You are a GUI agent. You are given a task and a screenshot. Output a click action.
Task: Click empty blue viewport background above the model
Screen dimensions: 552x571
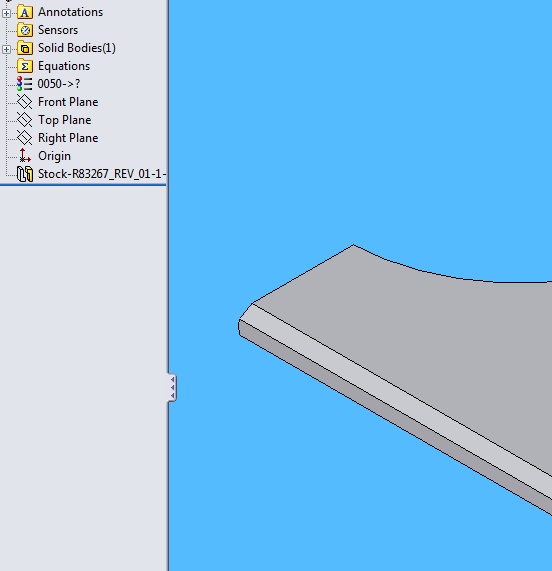360,120
